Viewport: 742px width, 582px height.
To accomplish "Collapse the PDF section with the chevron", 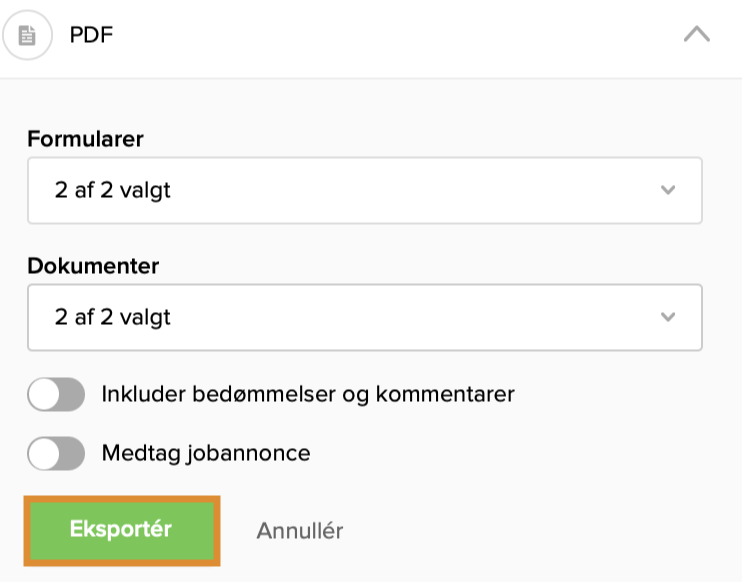I will click(696, 34).
